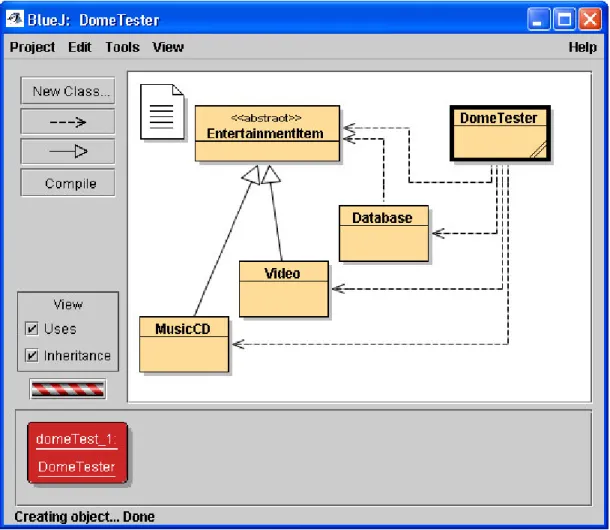Image resolution: width=610 pixels, height=530 pixels.
Task: Select the MusicCD class box
Action: pyautogui.click(x=184, y=344)
